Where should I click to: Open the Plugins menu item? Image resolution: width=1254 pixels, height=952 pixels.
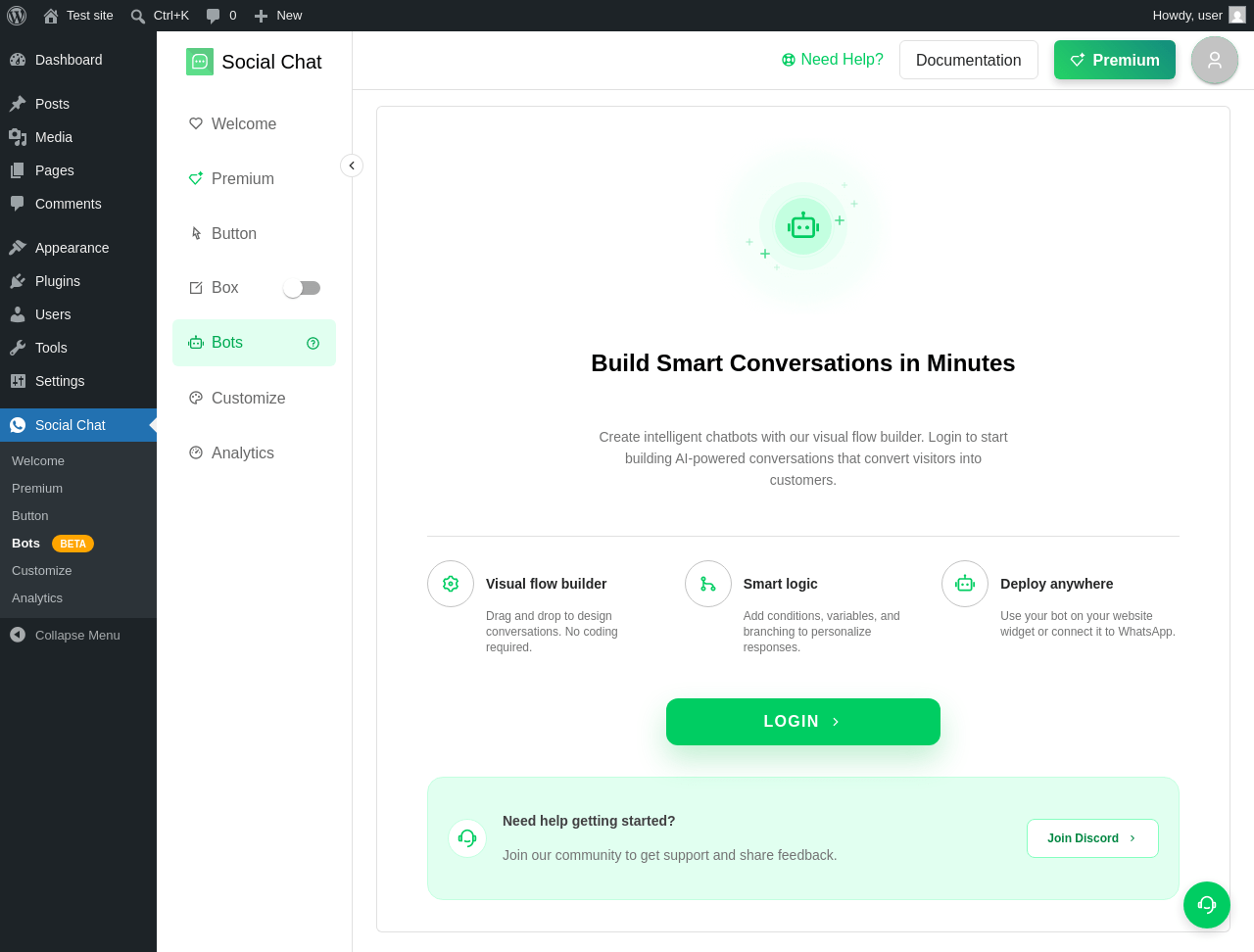78,281
